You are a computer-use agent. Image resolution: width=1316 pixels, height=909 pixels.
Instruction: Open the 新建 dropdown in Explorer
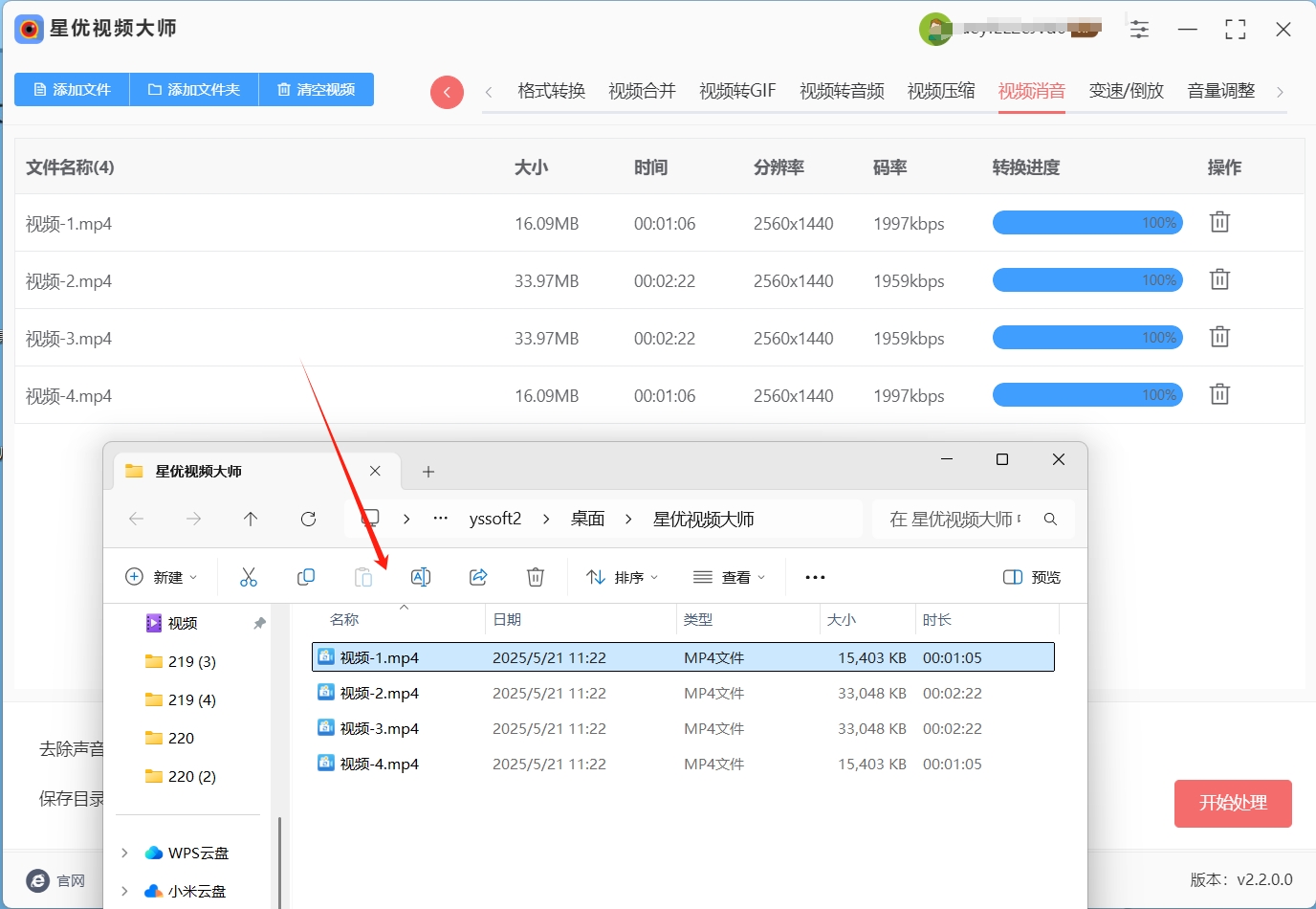(162, 577)
